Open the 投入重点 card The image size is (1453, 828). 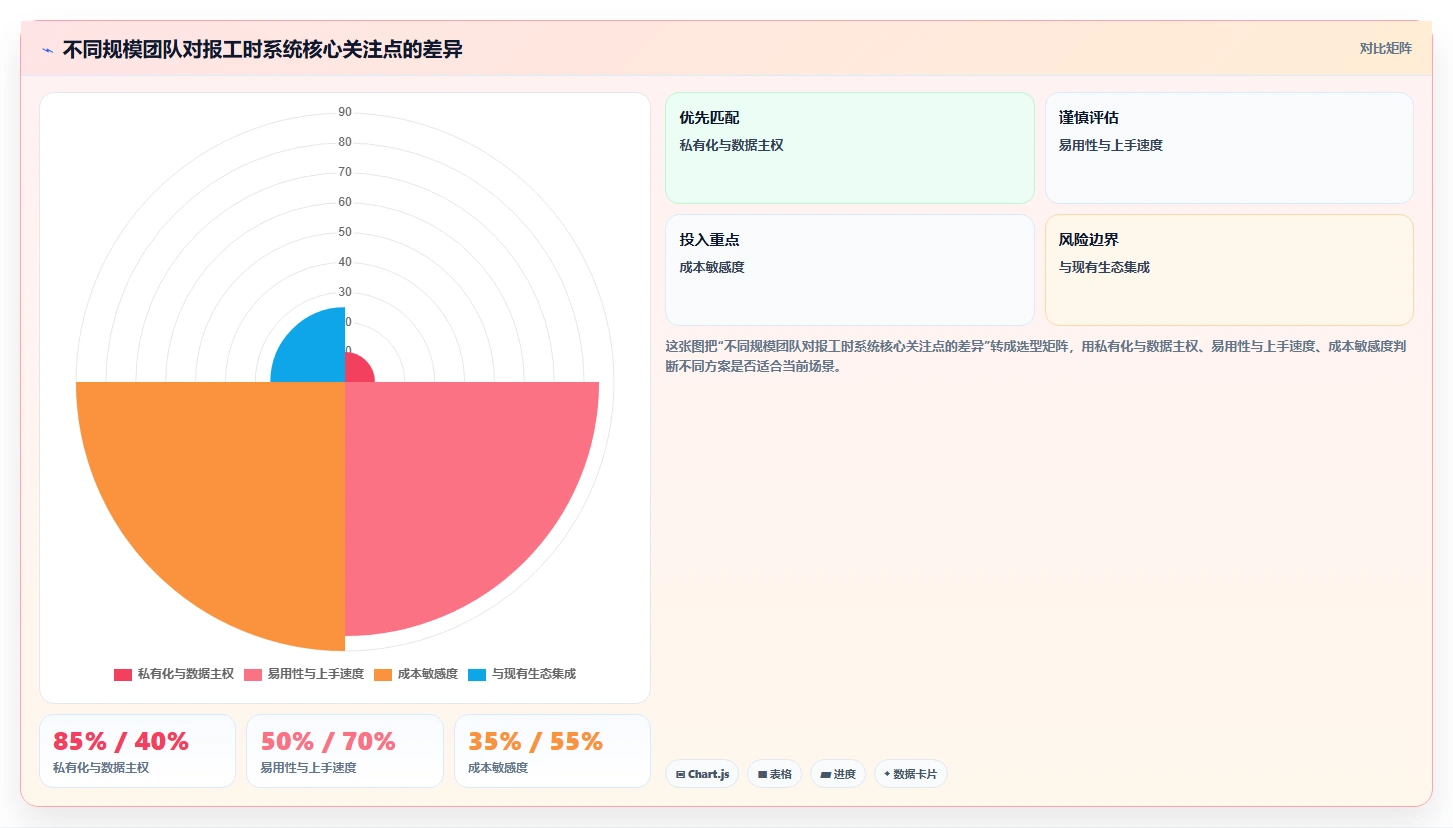point(849,270)
